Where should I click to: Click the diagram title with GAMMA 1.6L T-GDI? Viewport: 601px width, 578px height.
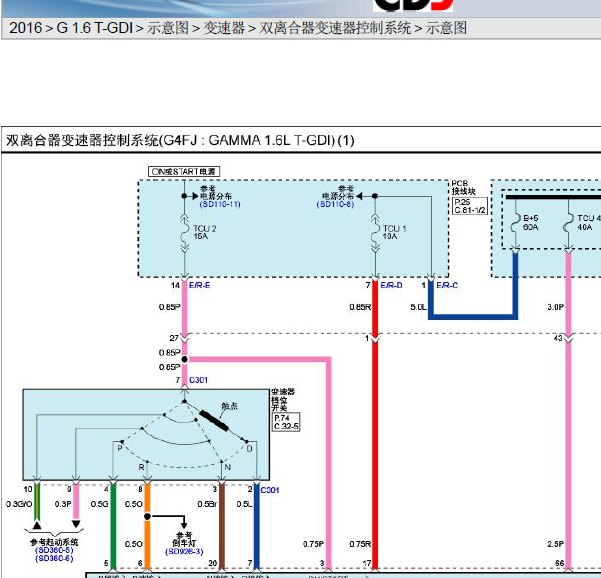click(x=180, y=140)
